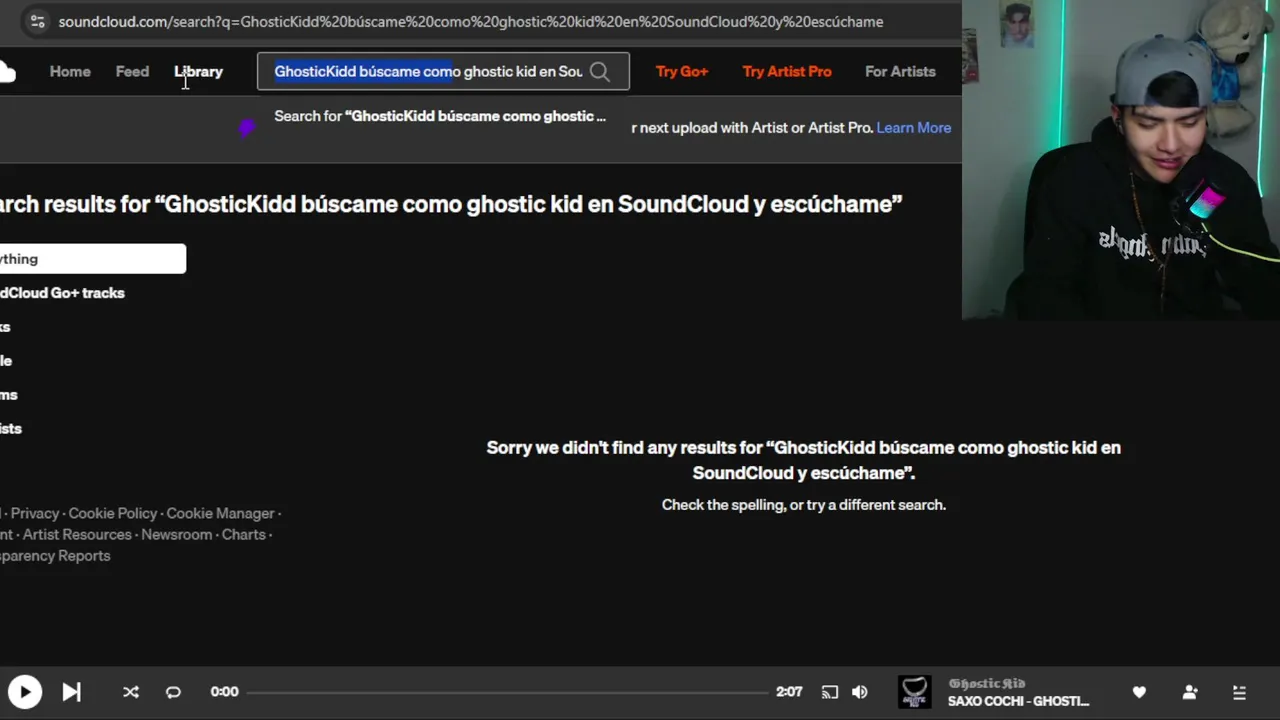The image size is (1280, 720).
Task: Open the SAXO COCHI track artwork
Action: (914, 692)
